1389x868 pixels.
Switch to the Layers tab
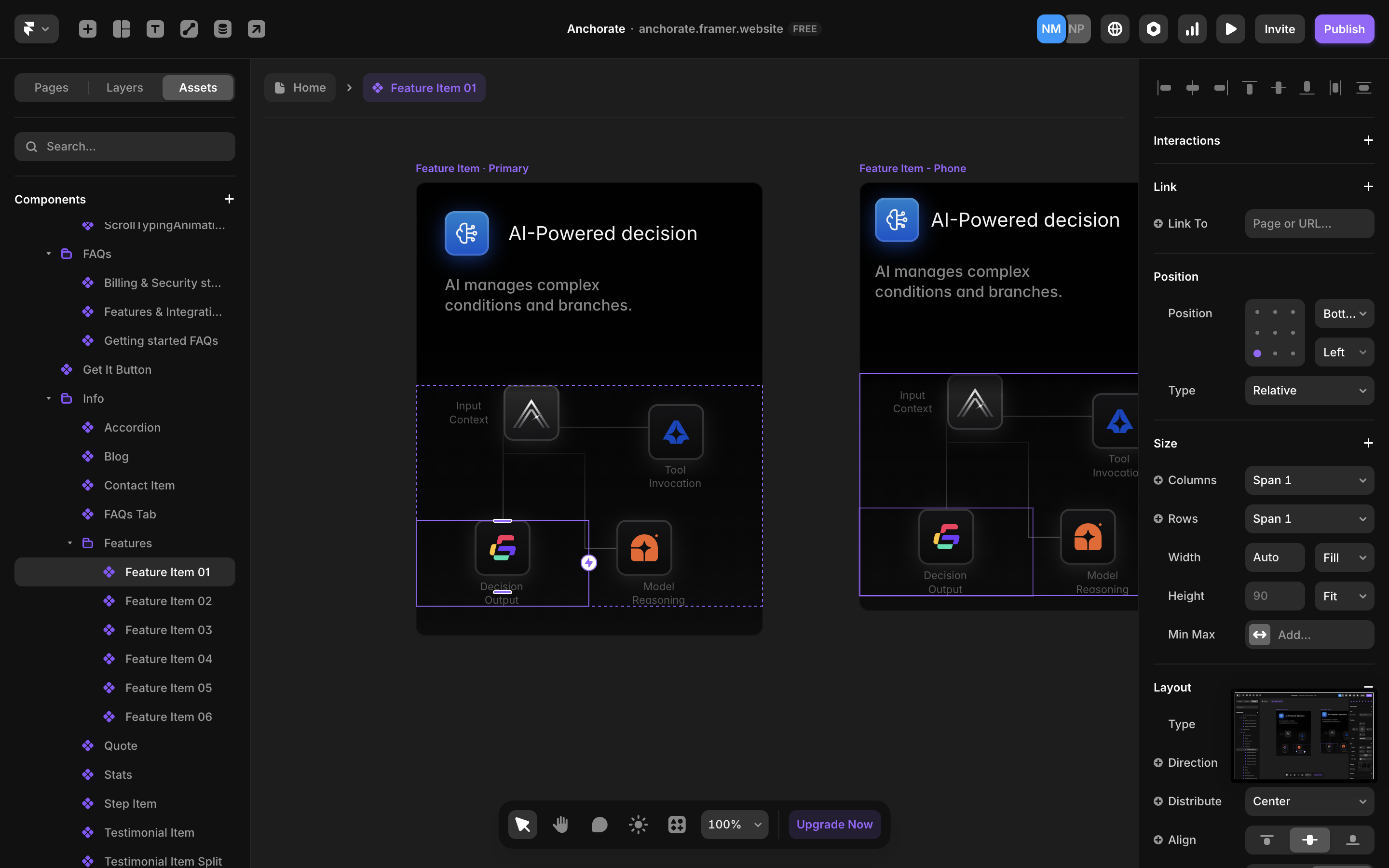pyautogui.click(x=124, y=87)
